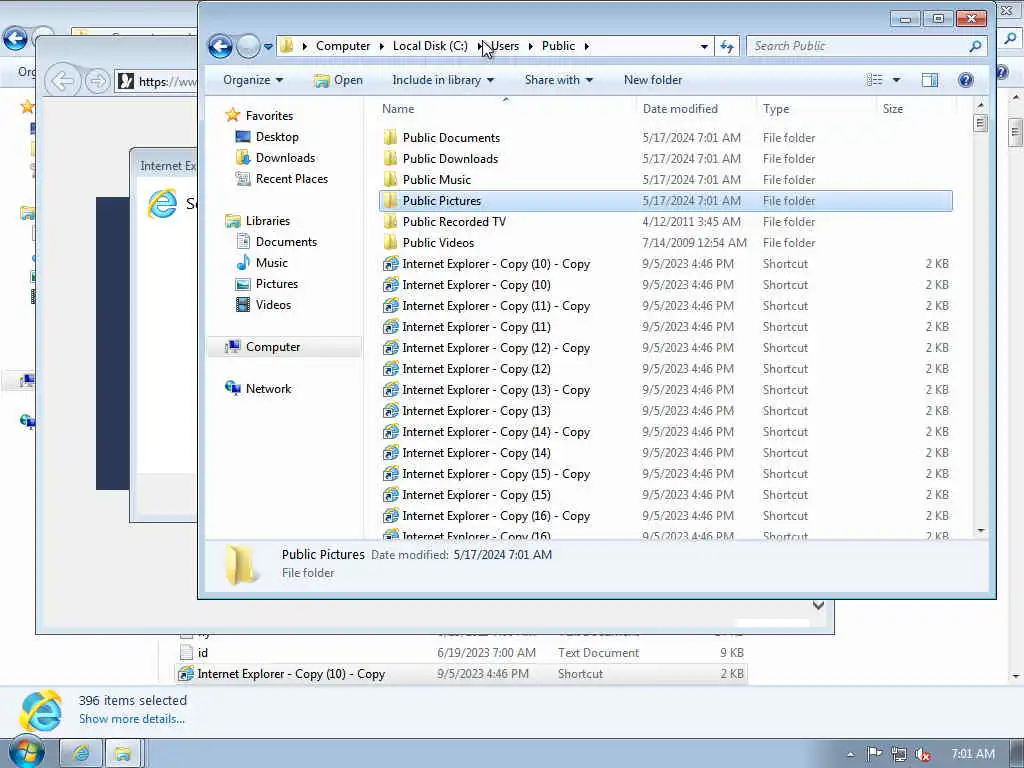Click Show more details link in back window
This screenshot has height=768, width=1024.
(x=132, y=718)
